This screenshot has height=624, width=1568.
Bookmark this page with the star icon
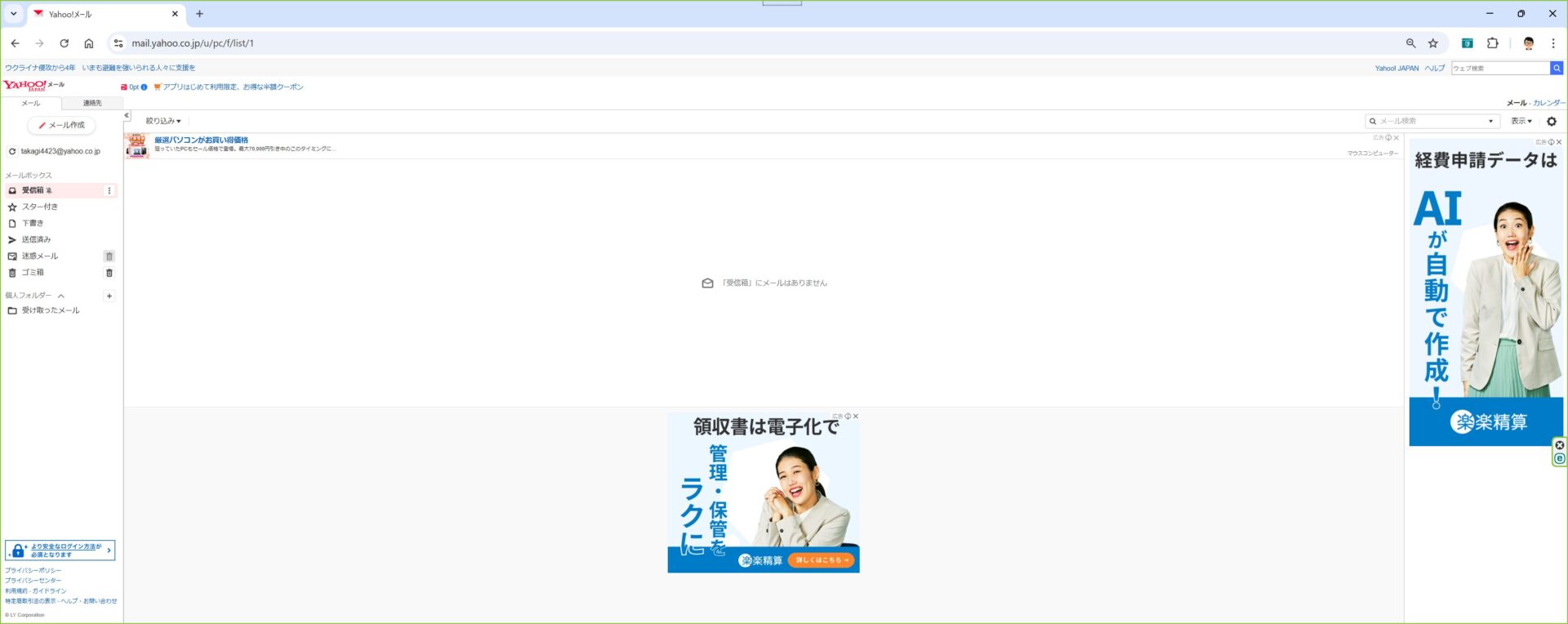(1432, 43)
